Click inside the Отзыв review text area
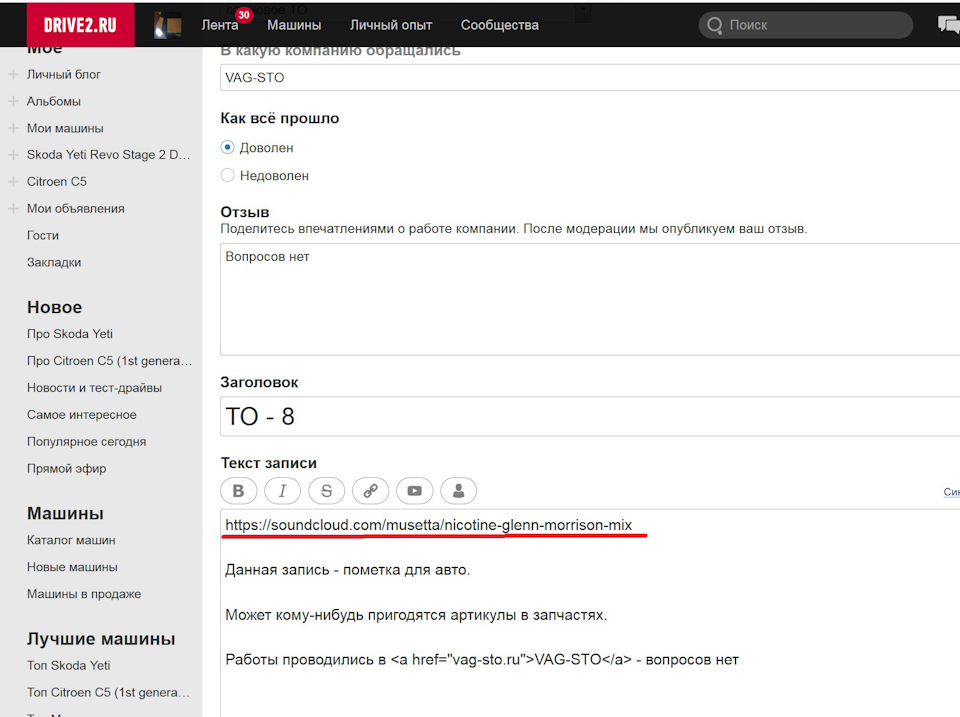The width and height of the screenshot is (960, 717). 590,299
